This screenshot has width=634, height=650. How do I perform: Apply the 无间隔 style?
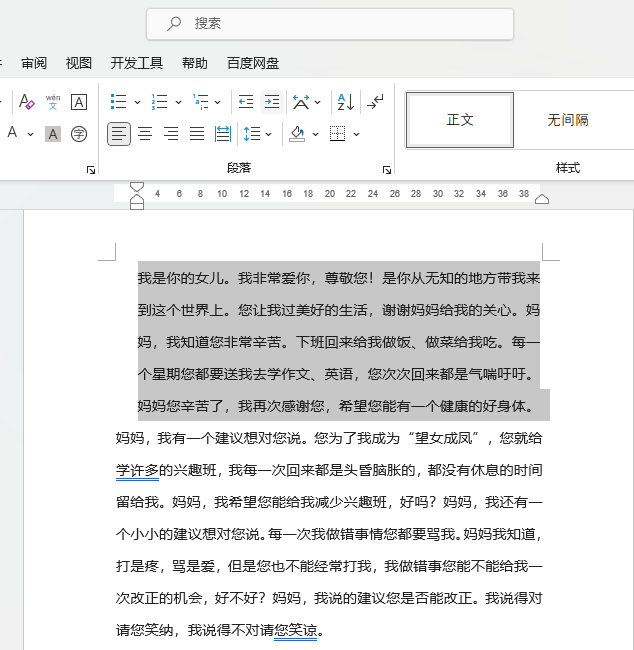(x=568, y=120)
